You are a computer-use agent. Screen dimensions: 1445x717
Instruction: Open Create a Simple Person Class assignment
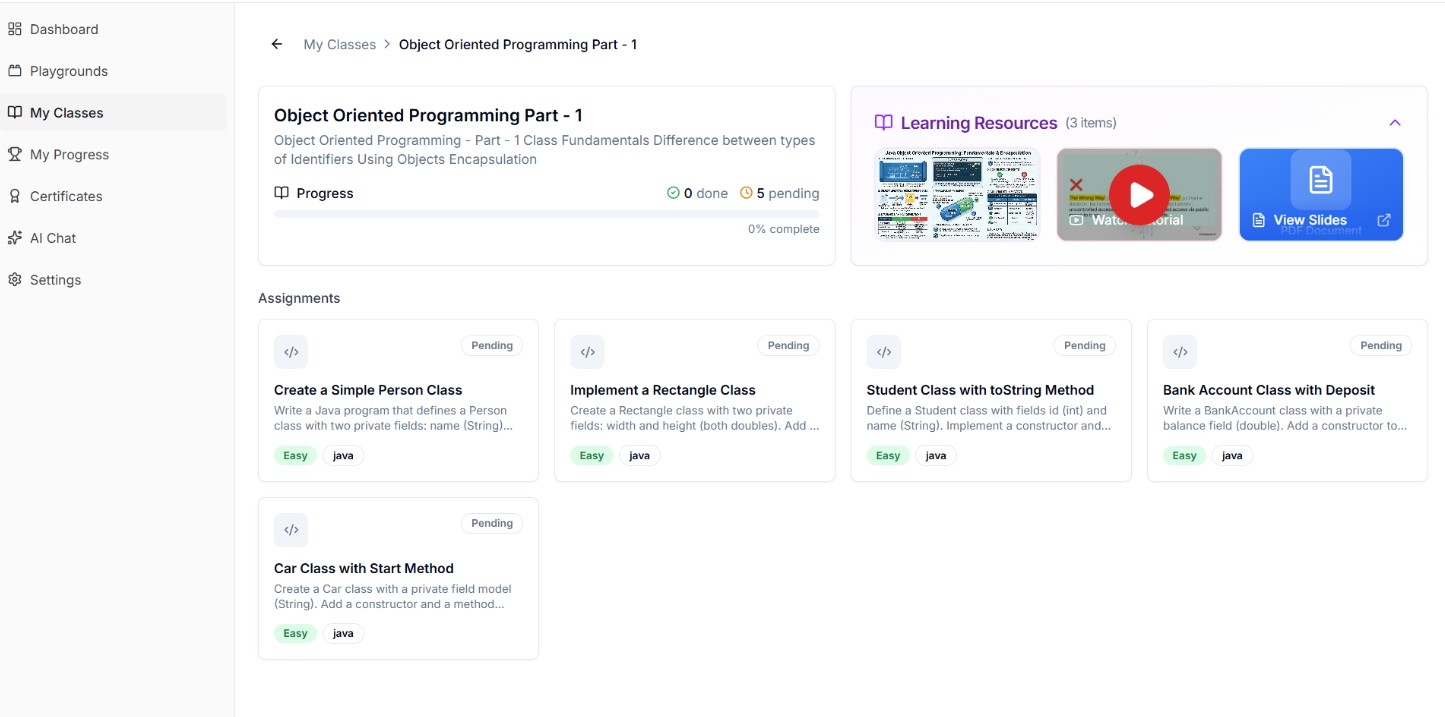pos(368,390)
